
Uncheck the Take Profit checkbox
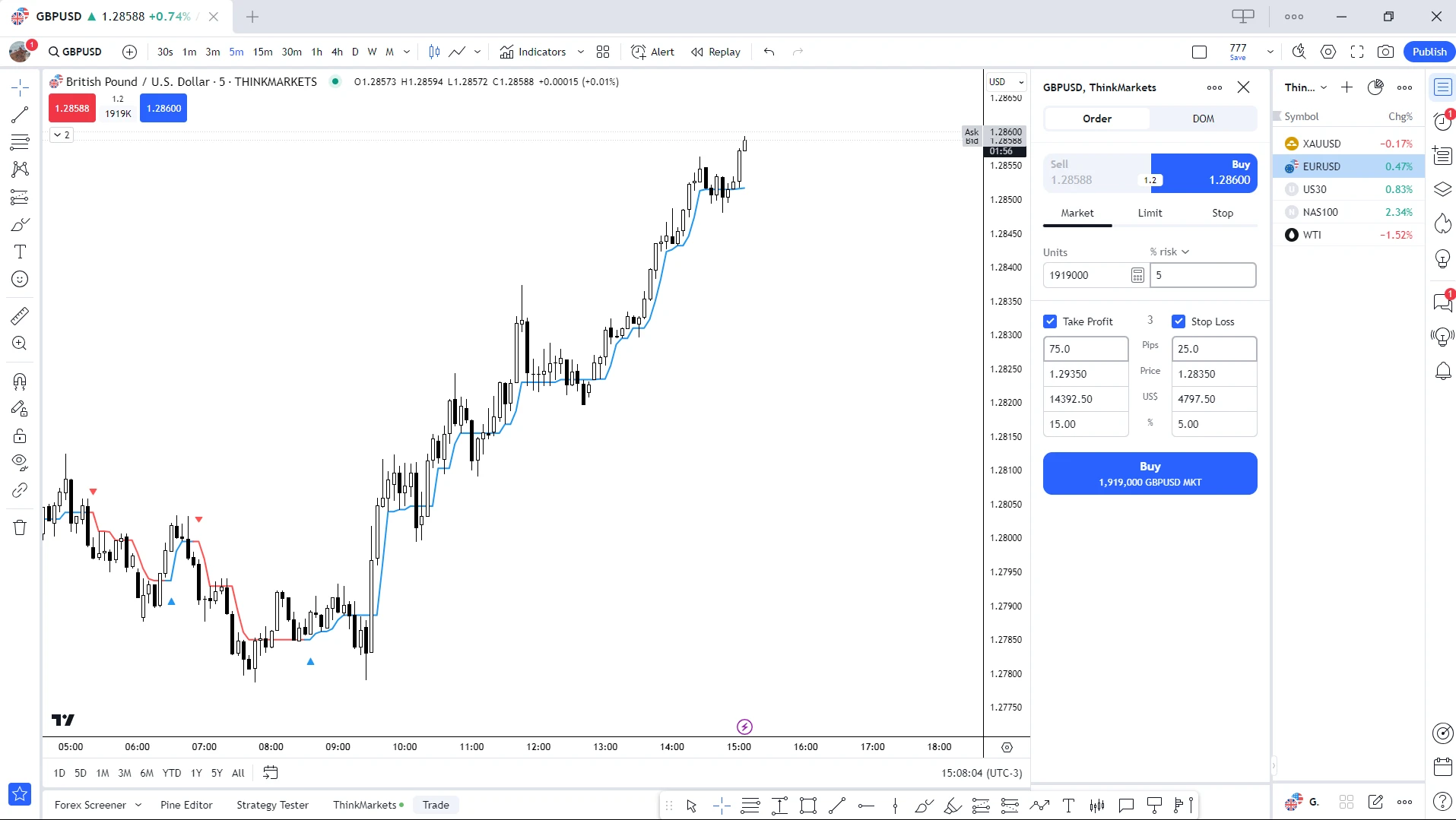pyautogui.click(x=1052, y=321)
